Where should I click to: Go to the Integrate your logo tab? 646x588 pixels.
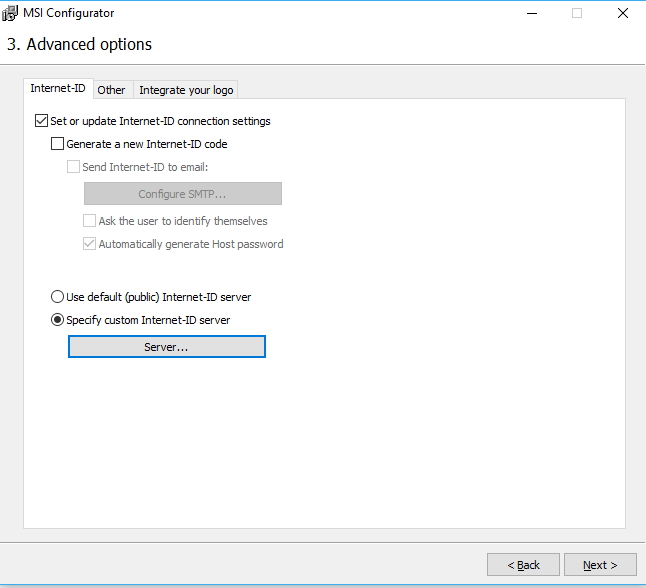click(x=186, y=90)
